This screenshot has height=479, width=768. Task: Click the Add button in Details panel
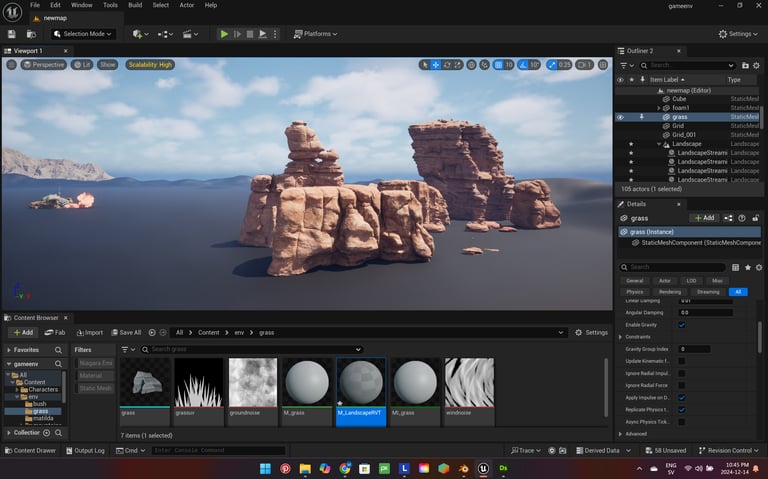(703, 217)
